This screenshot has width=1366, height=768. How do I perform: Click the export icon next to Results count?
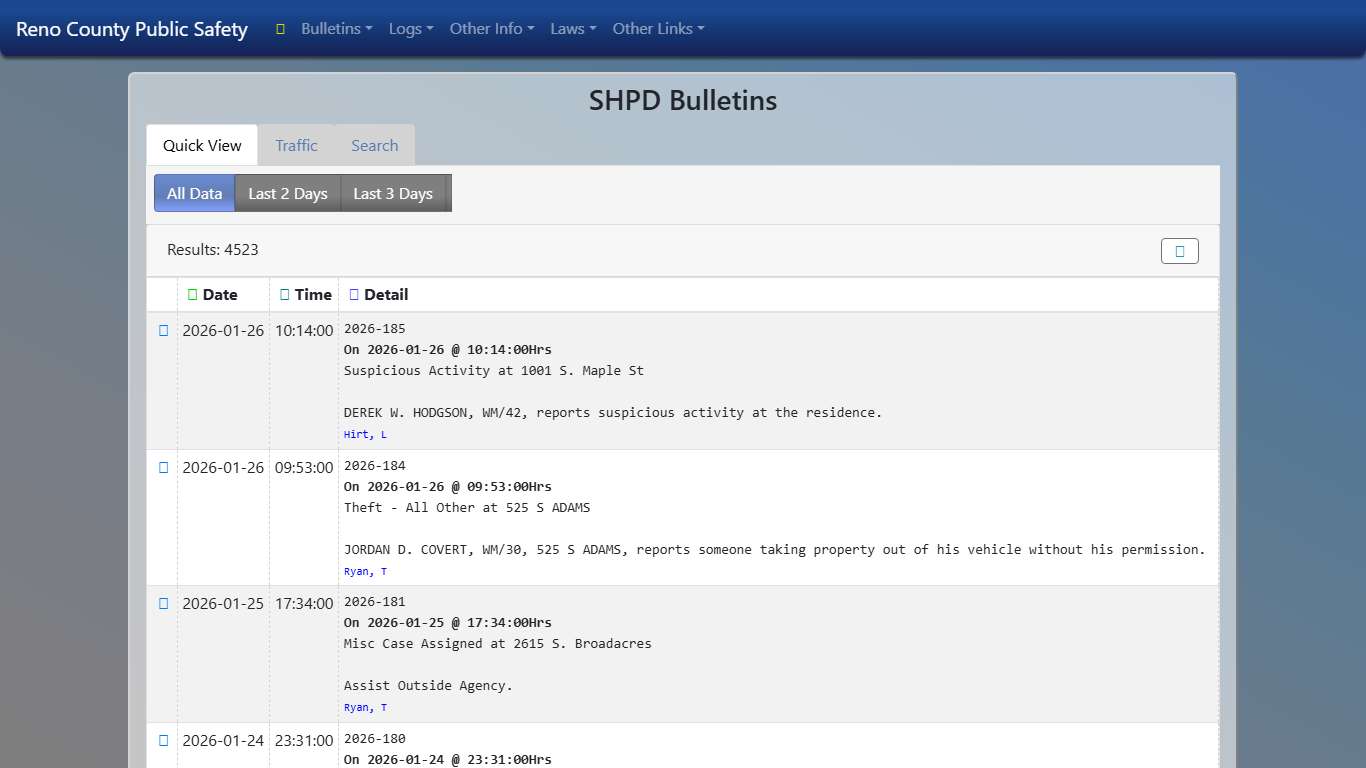pos(1179,251)
